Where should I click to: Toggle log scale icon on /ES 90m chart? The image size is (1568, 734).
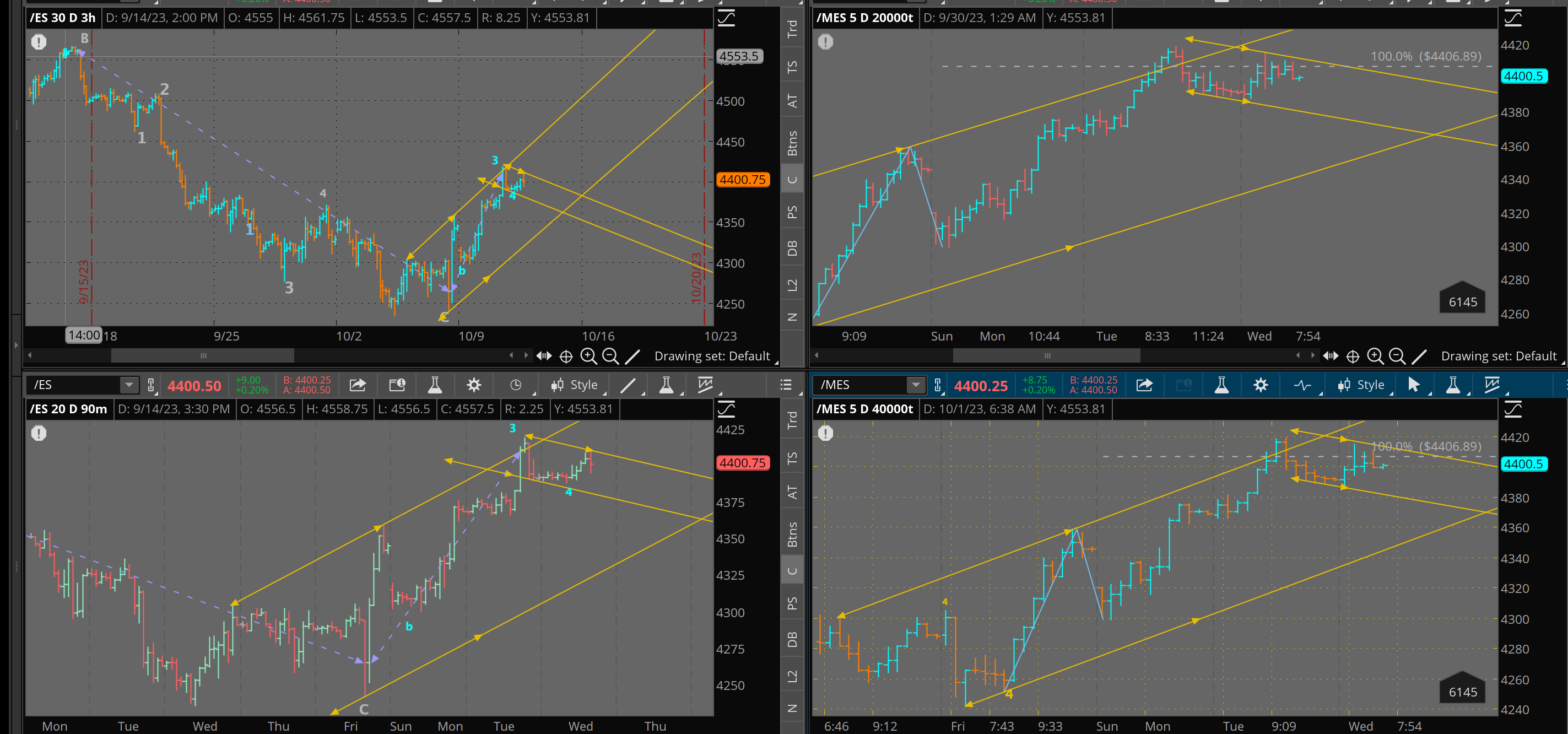click(x=726, y=409)
